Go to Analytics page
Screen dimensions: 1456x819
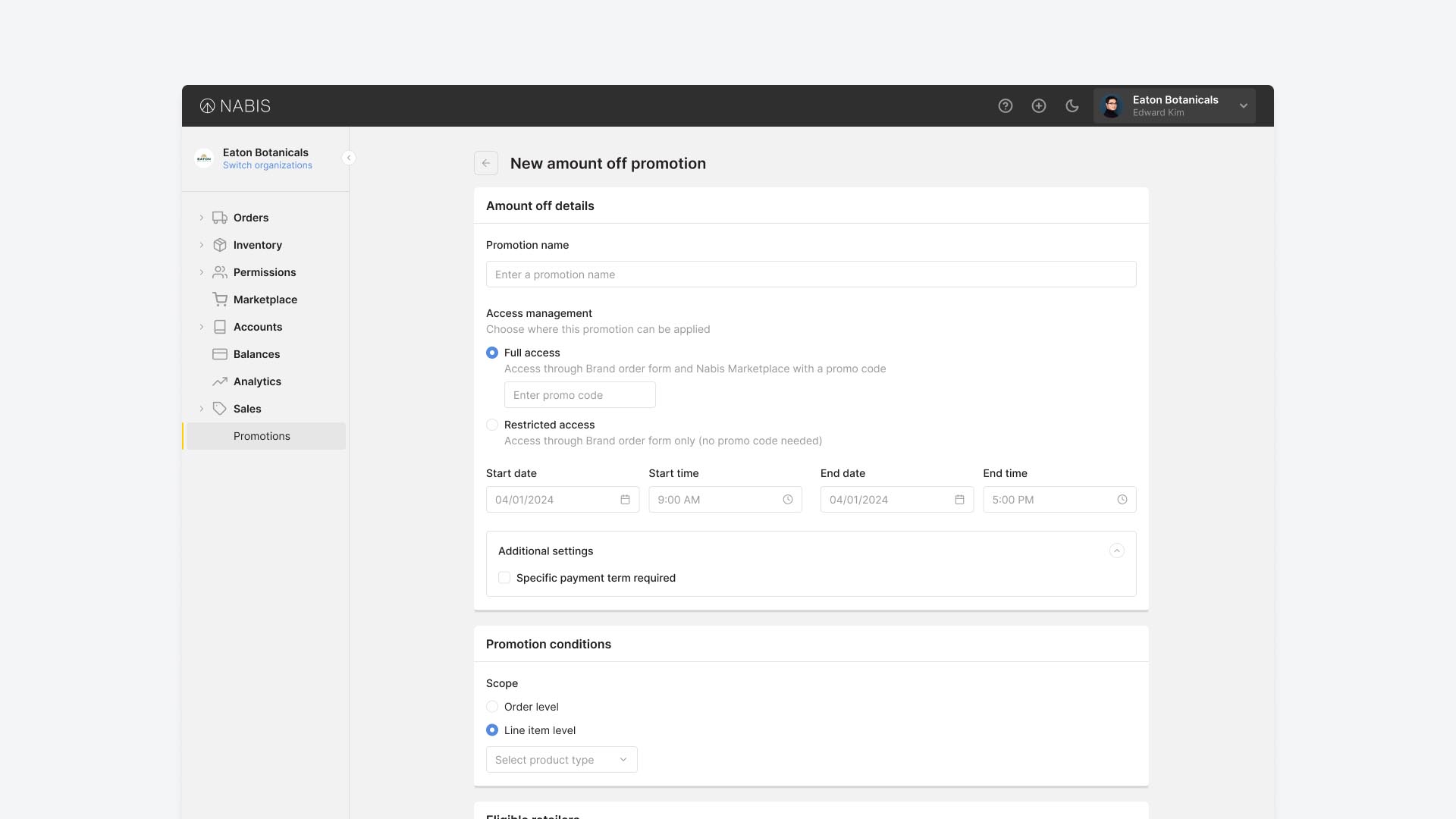coord(257,381)
